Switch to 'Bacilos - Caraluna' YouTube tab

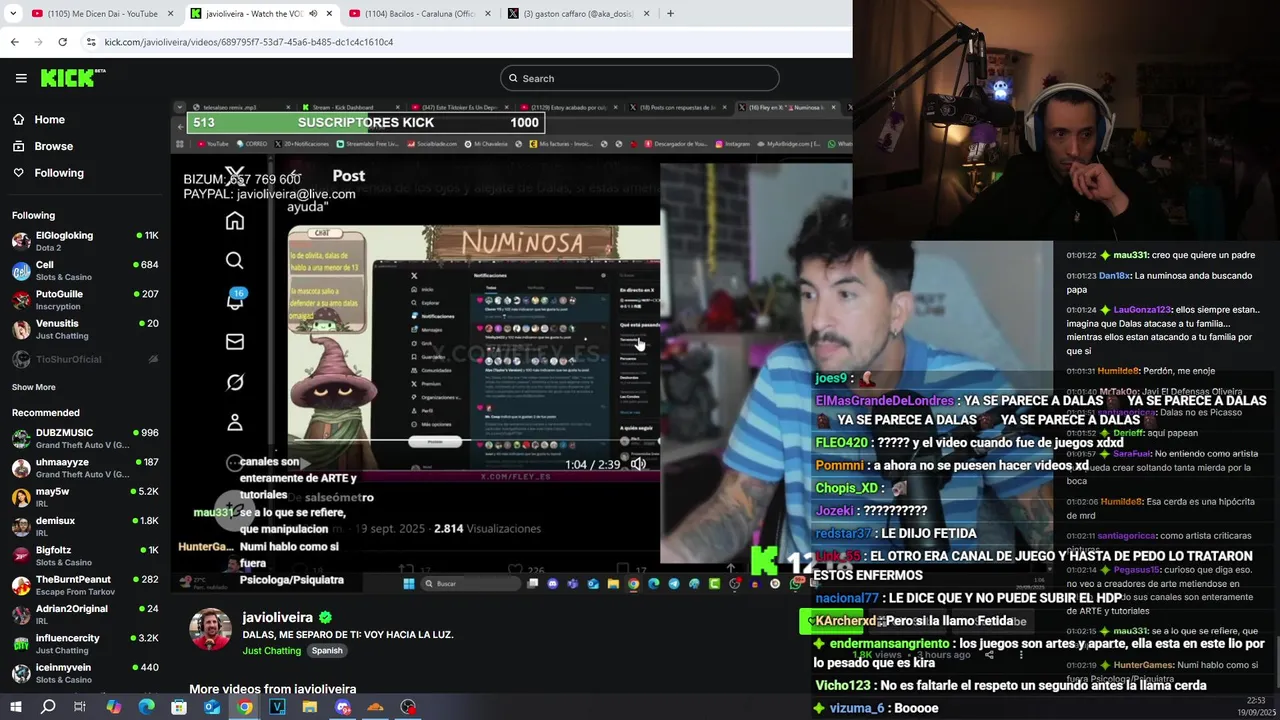point(418,13)
